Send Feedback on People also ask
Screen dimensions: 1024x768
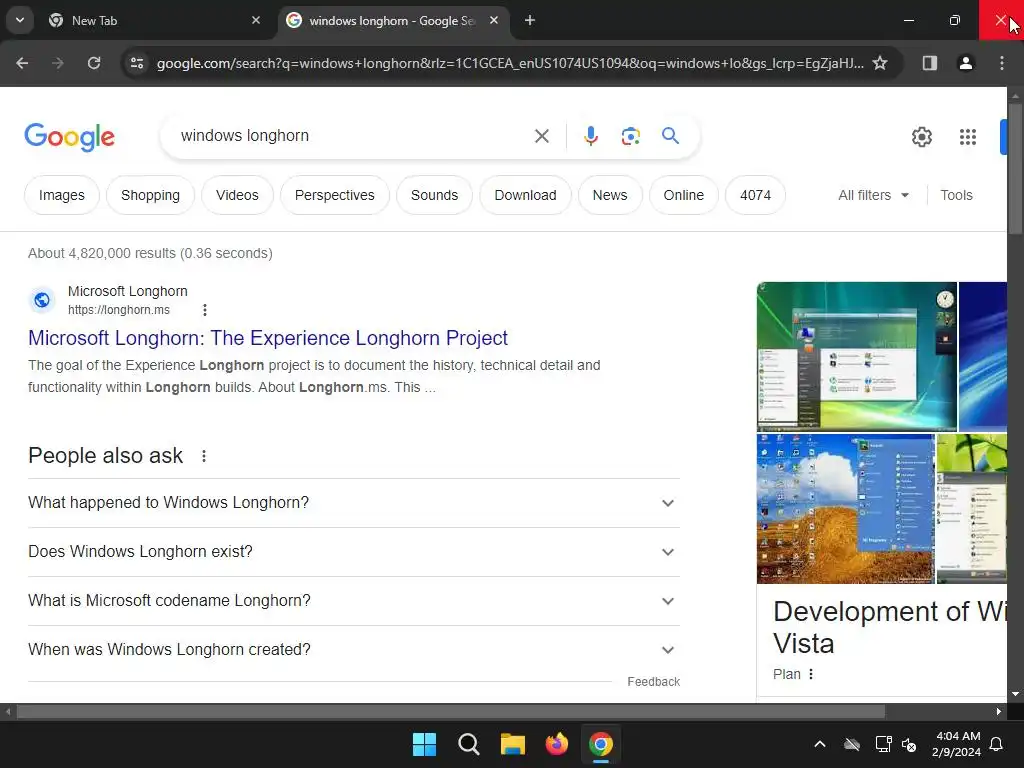click(653, 682)
